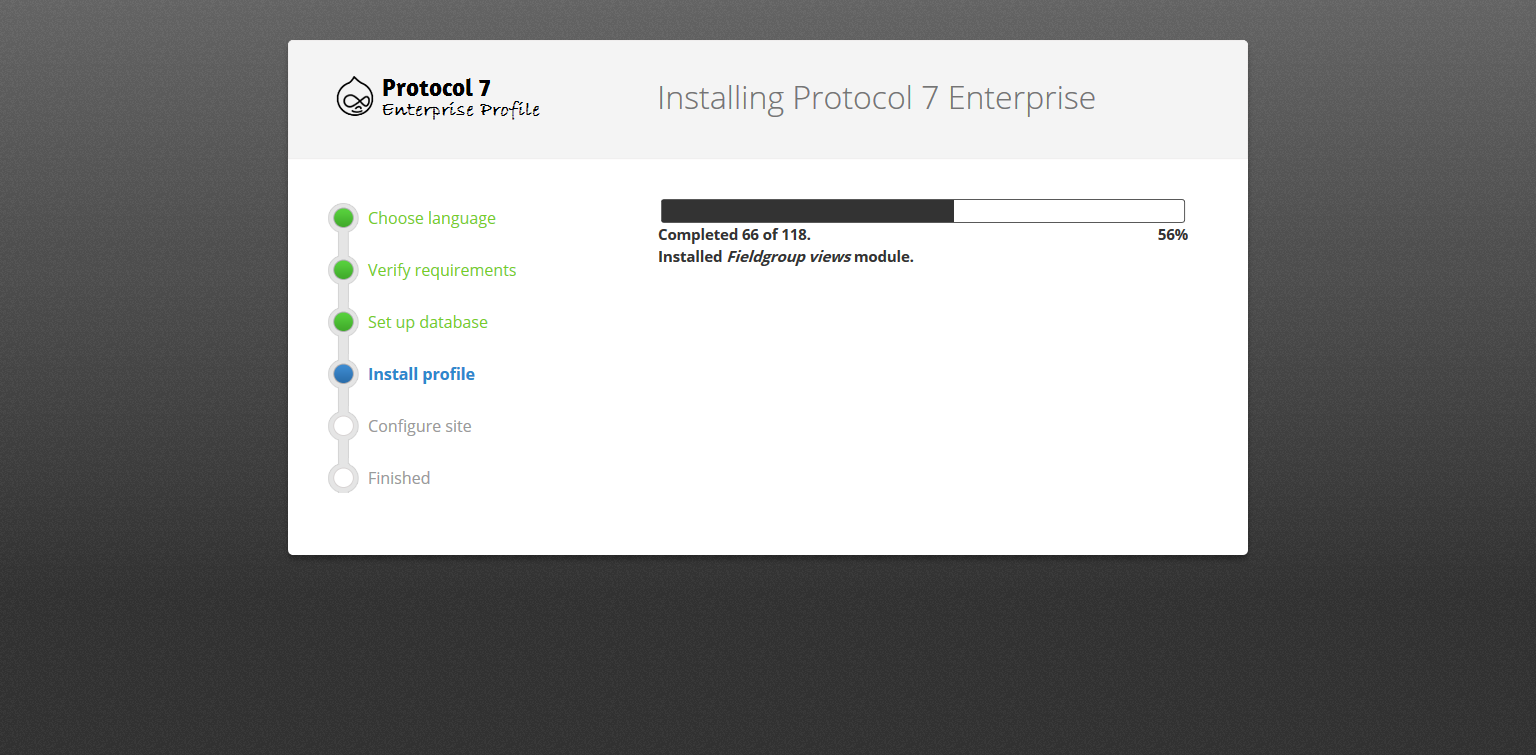Image resolution: width=1536 pixels, height=755 pixels.
Task: Click the Enterprise Profile tagline text
Action: click(461, 110)
